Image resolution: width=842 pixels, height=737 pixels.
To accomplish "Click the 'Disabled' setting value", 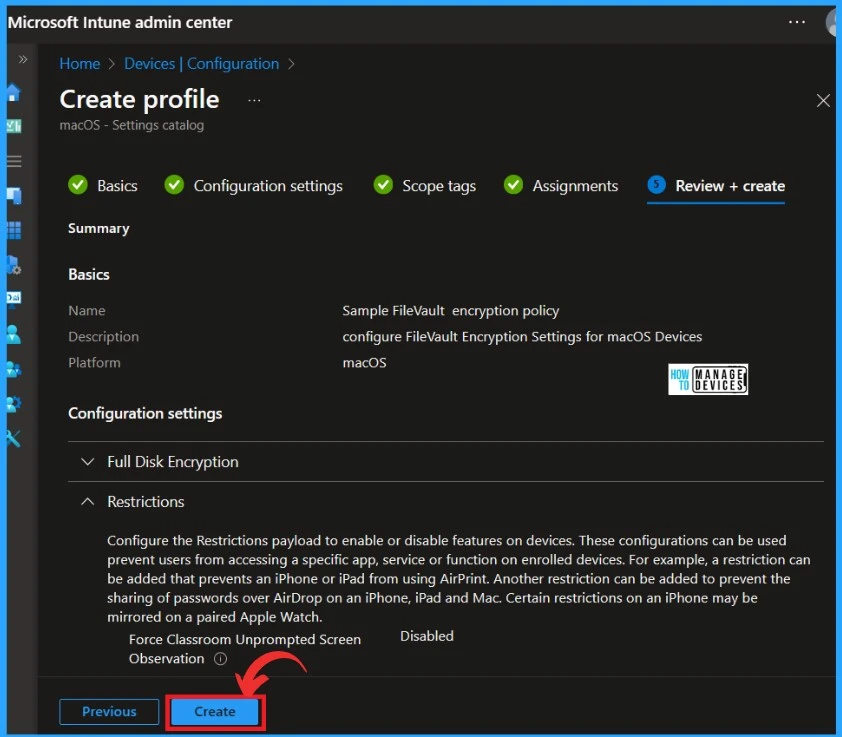I will pos(427,637).
